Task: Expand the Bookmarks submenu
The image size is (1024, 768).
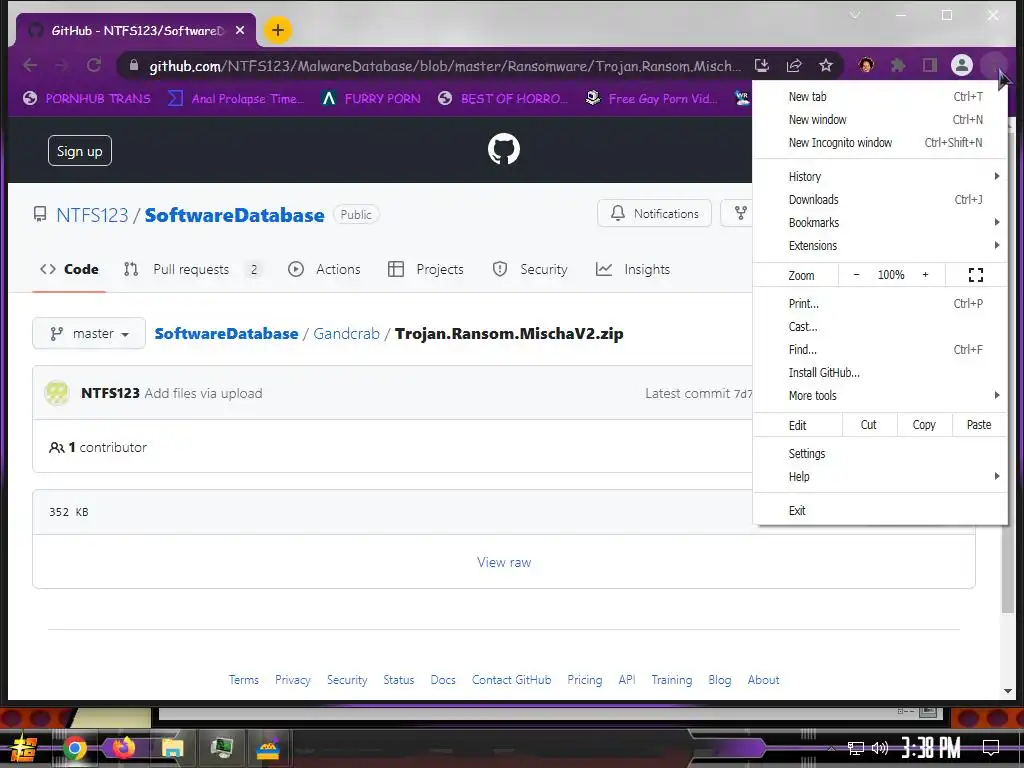Action: [x=880, y=223]
